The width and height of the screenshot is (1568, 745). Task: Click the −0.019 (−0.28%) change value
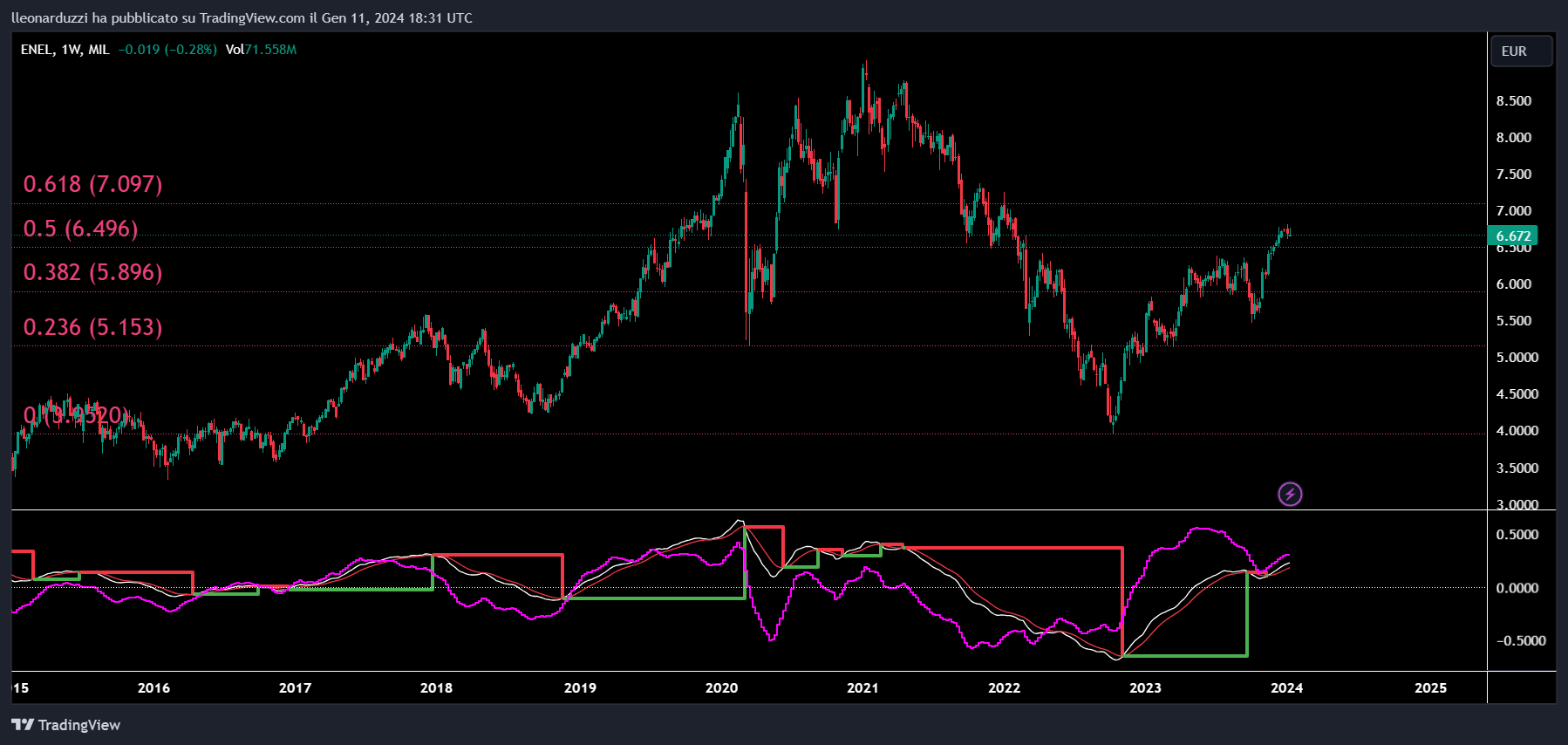click(167, 50)
